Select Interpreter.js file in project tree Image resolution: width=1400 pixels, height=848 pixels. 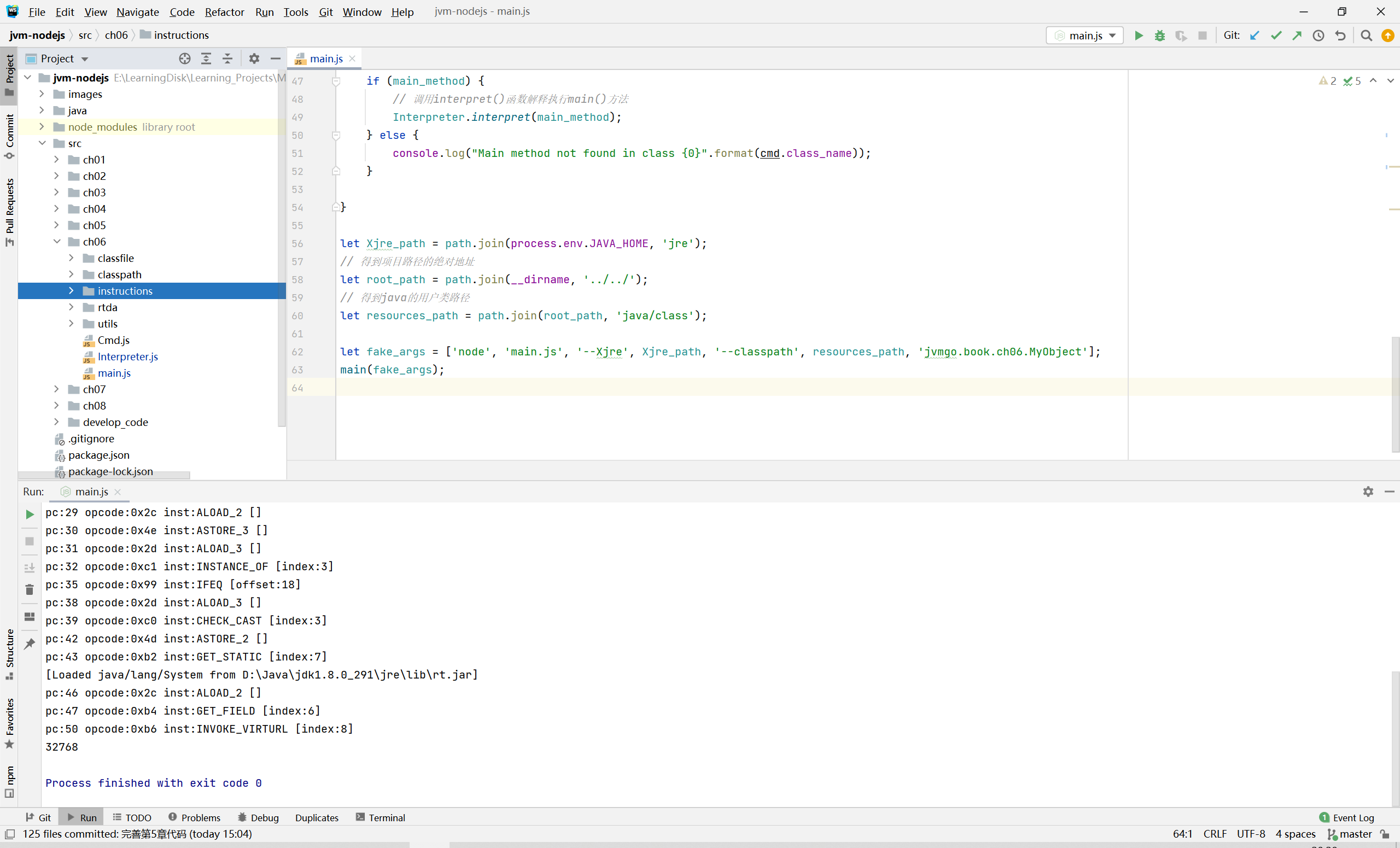128,356
